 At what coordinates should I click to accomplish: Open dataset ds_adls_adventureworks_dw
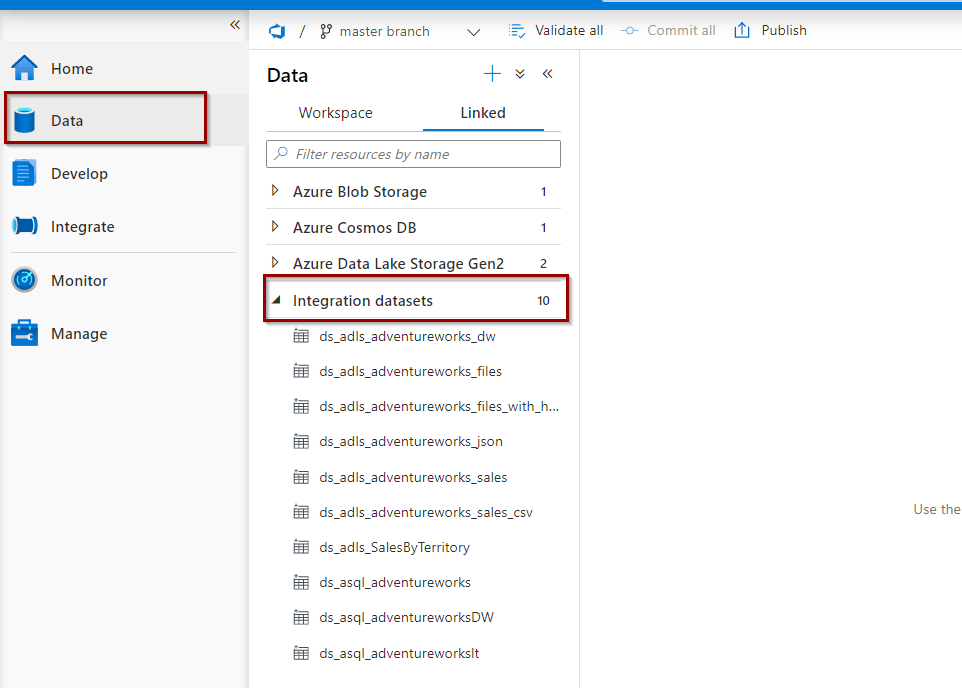point(407,336)
